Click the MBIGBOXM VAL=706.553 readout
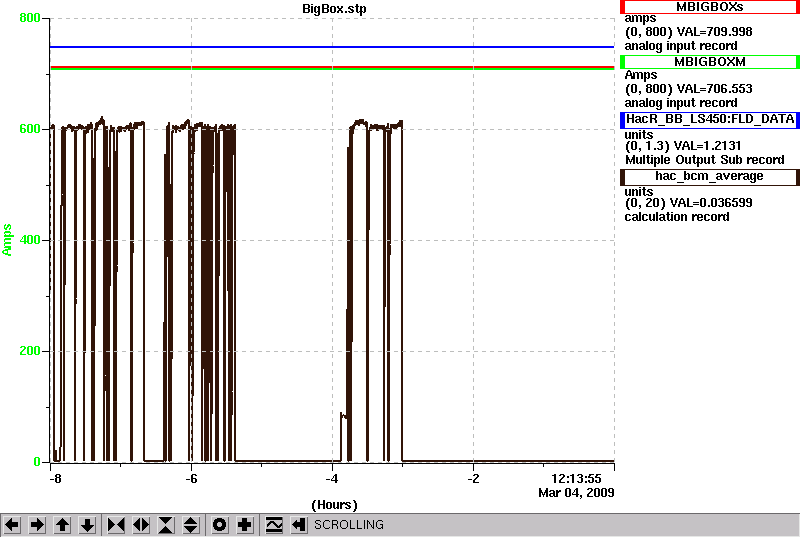This screenshot has width=800, height=537. (714, 89)
